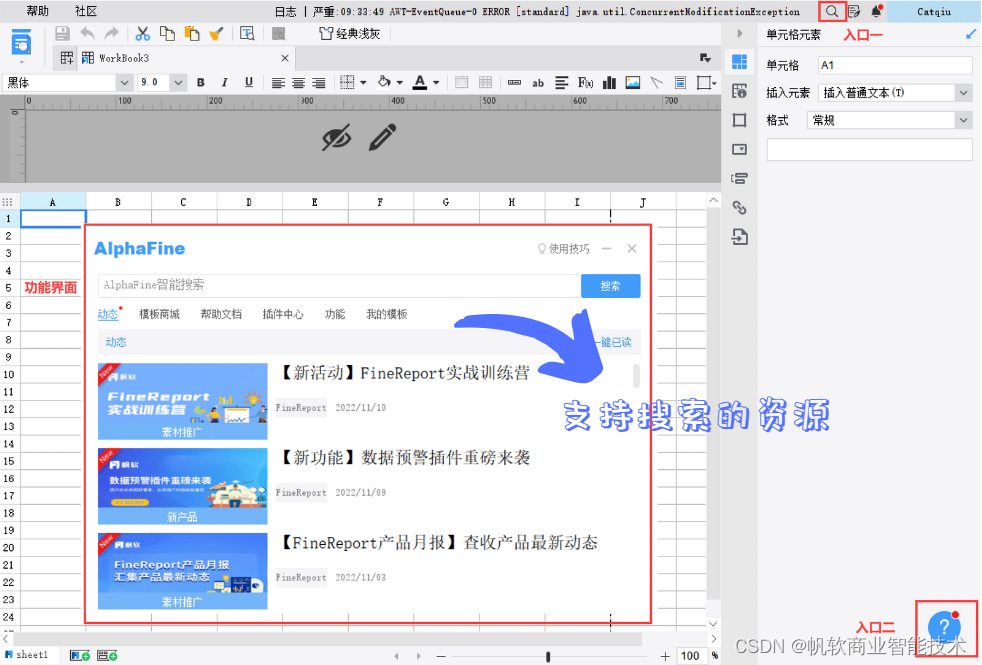Close the WorkBook3 tab
The width and height of the screenshot is (982, 665).
pos(285,58)
